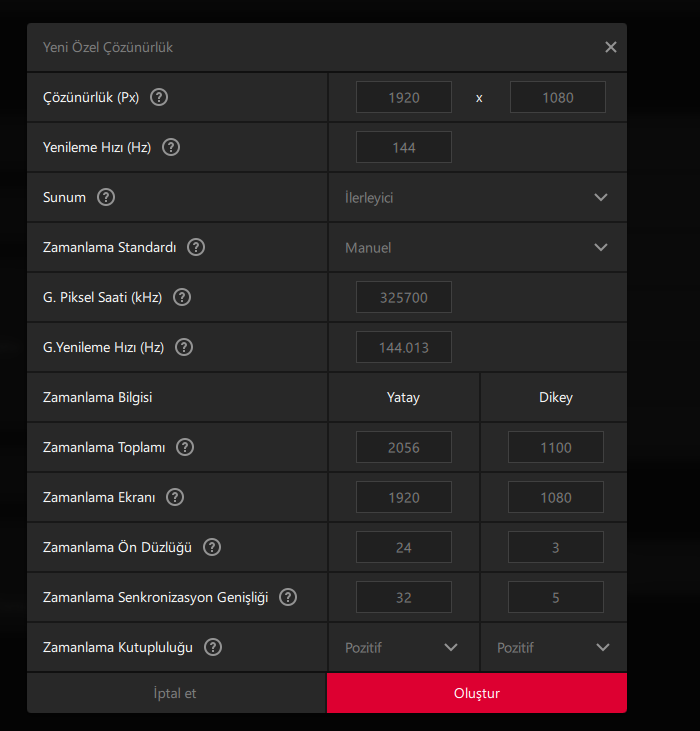Click the G. Piksel Saati value 325700
700x731 pixels.
coord(404,297)
